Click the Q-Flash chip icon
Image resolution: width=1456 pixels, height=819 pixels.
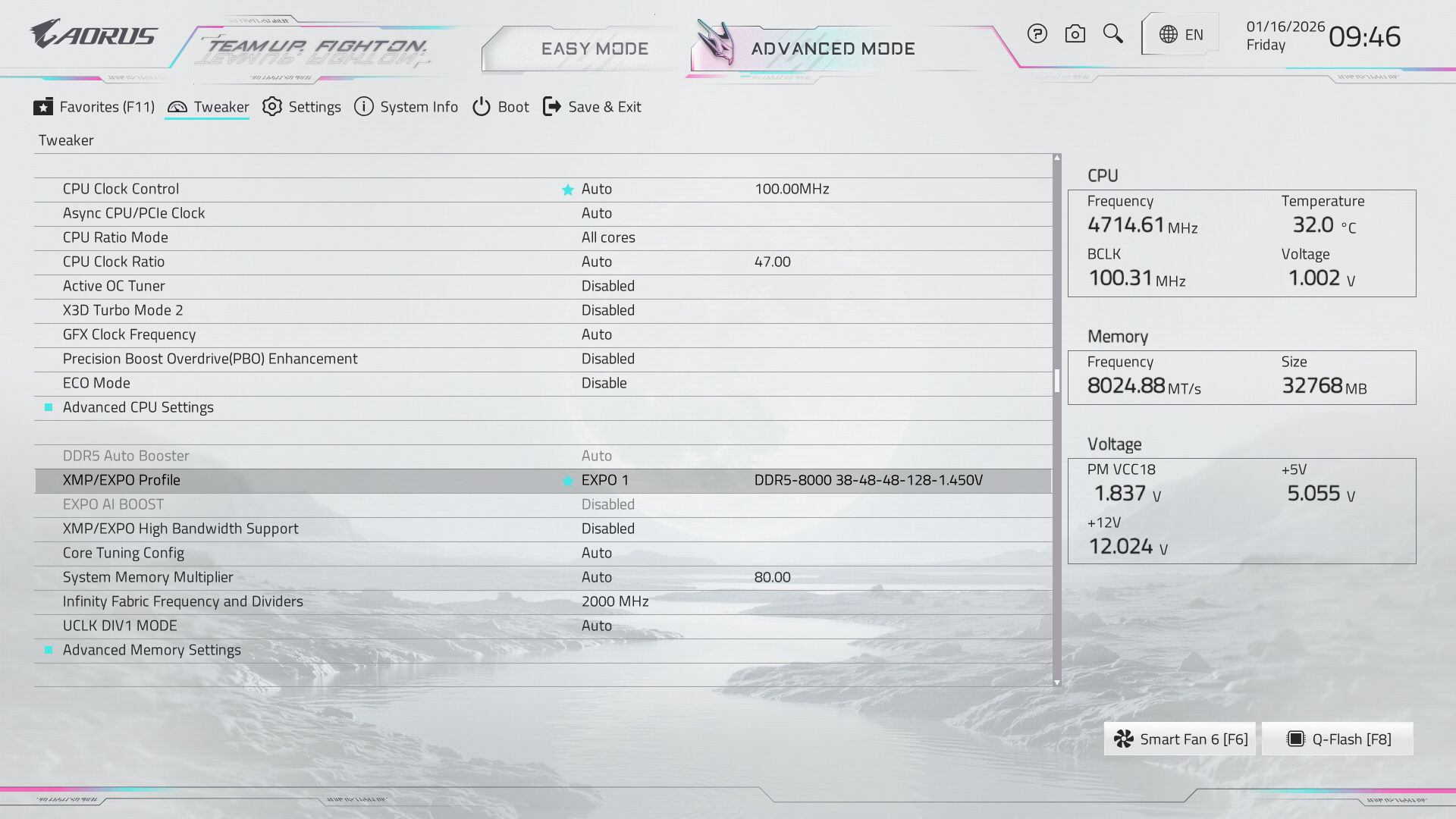coord(1296,739)
